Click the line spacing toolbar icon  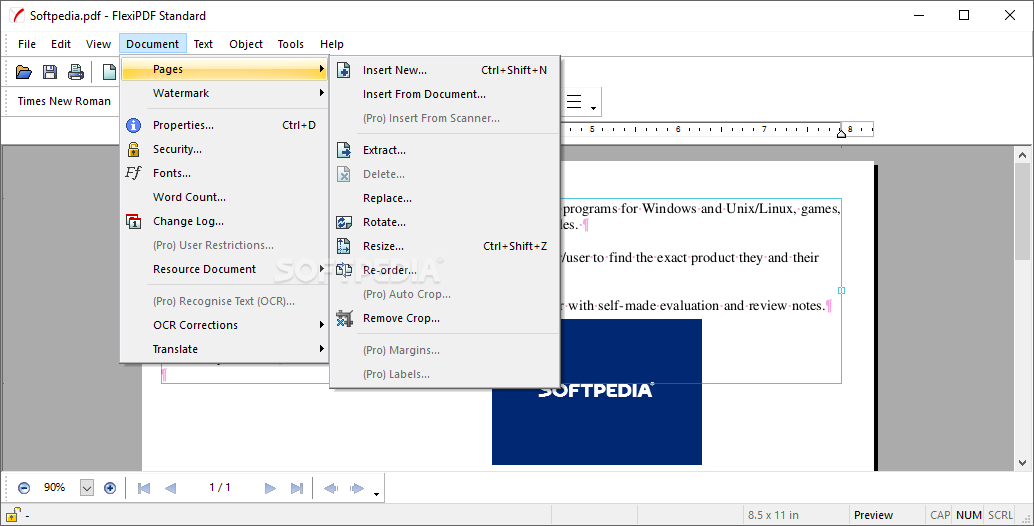click(574, 102)
